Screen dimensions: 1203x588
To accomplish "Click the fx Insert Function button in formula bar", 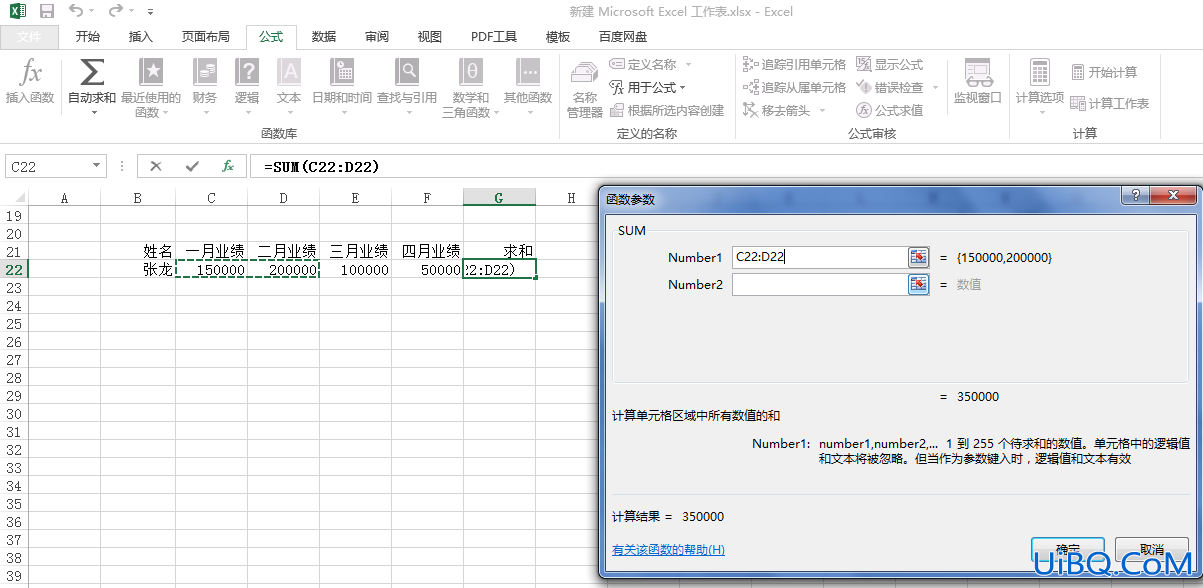I will (x=228, y=167).
